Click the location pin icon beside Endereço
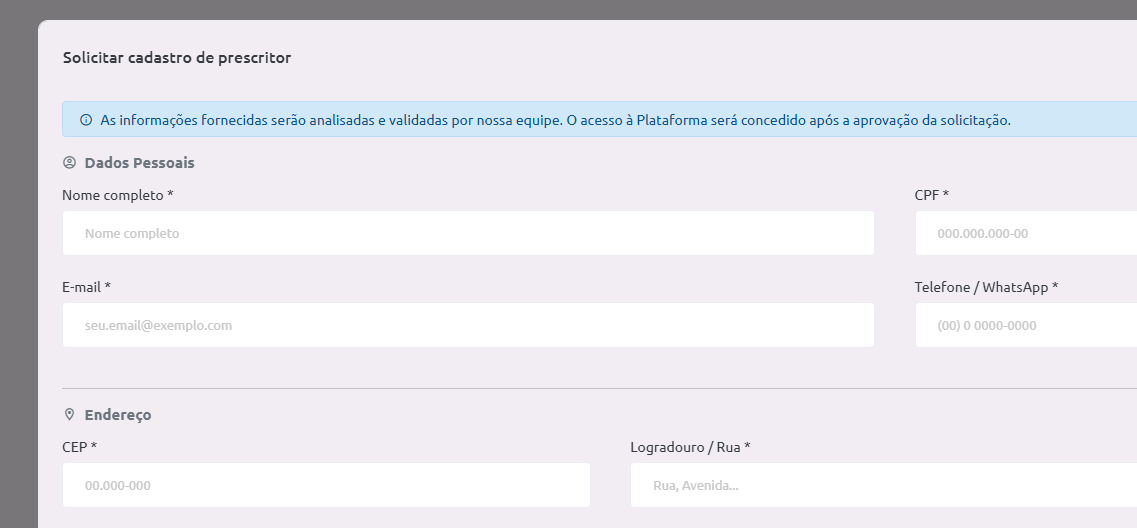Screen dimensions: 1137x528 pyautogui.click(x=70, y=414)
